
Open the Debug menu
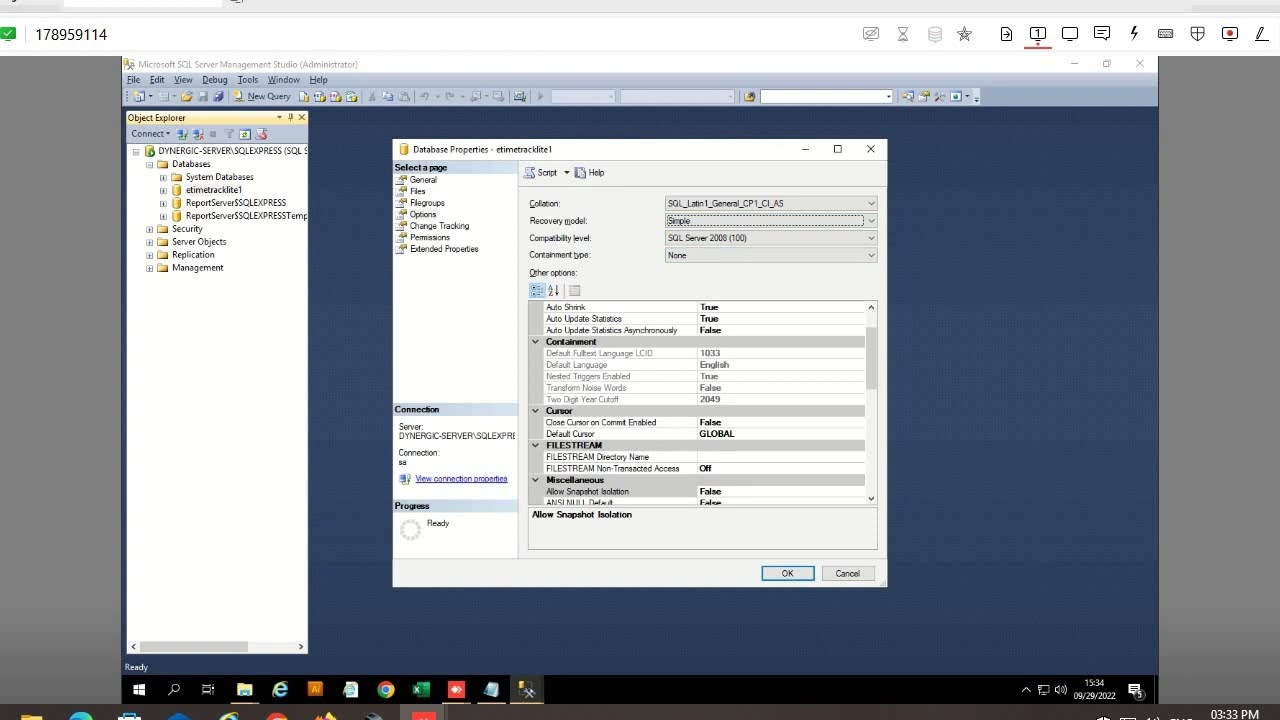click(214, 80)
